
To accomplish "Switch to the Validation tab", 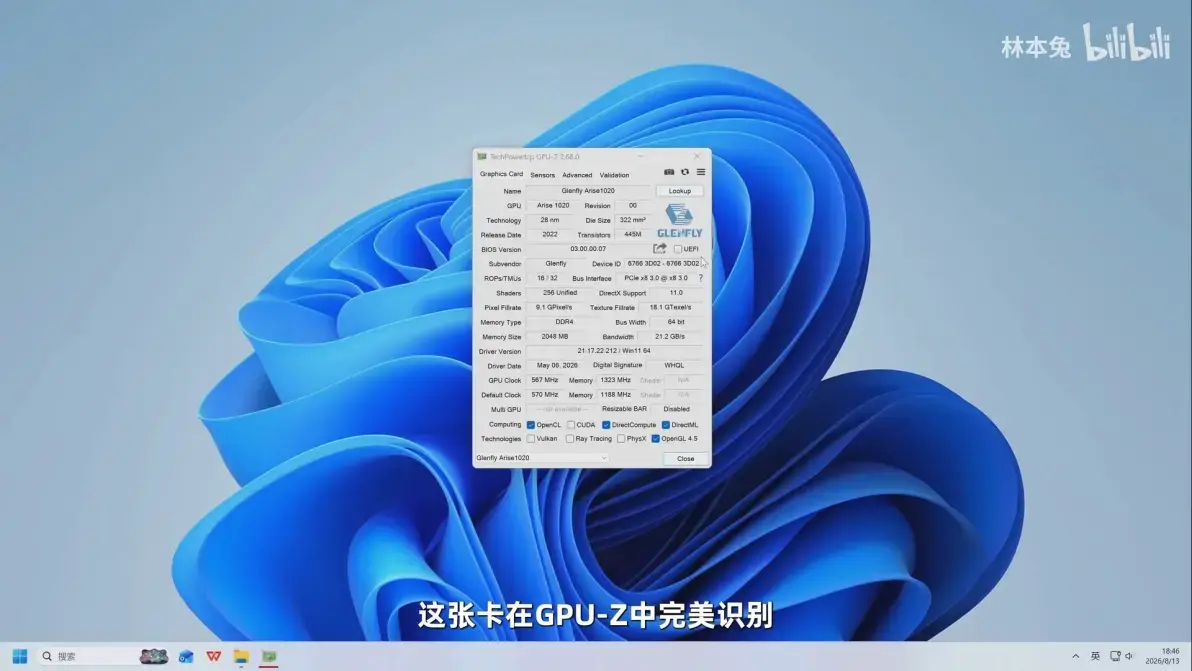I will point(614,175).
